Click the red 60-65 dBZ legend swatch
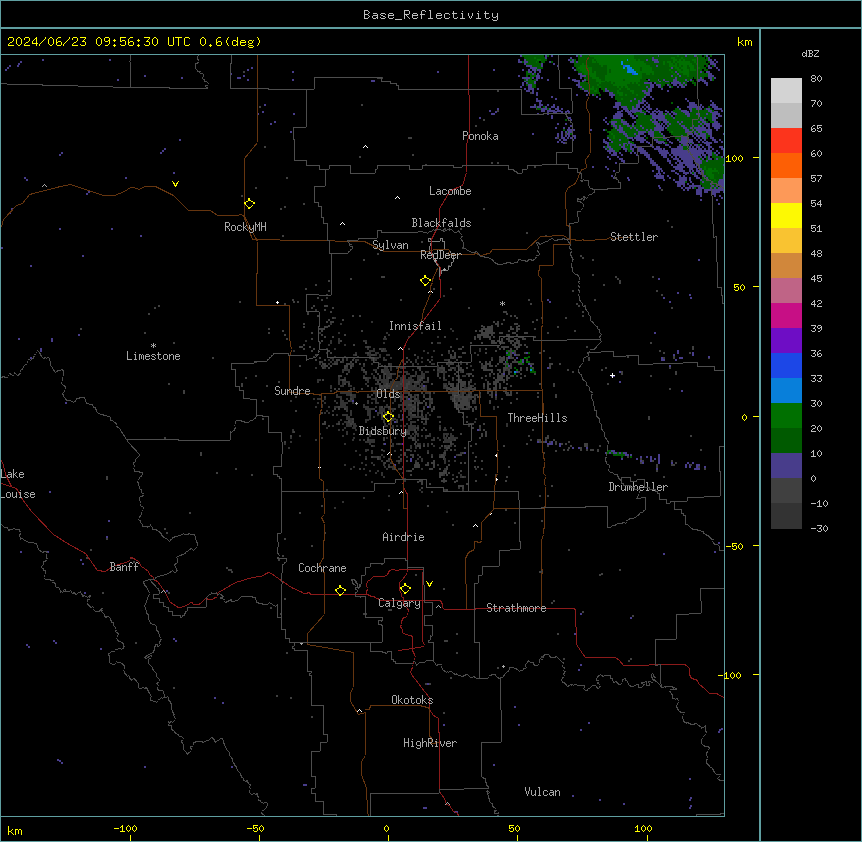The height and width of the screenshot is (842, 862). tap(786, 140)
